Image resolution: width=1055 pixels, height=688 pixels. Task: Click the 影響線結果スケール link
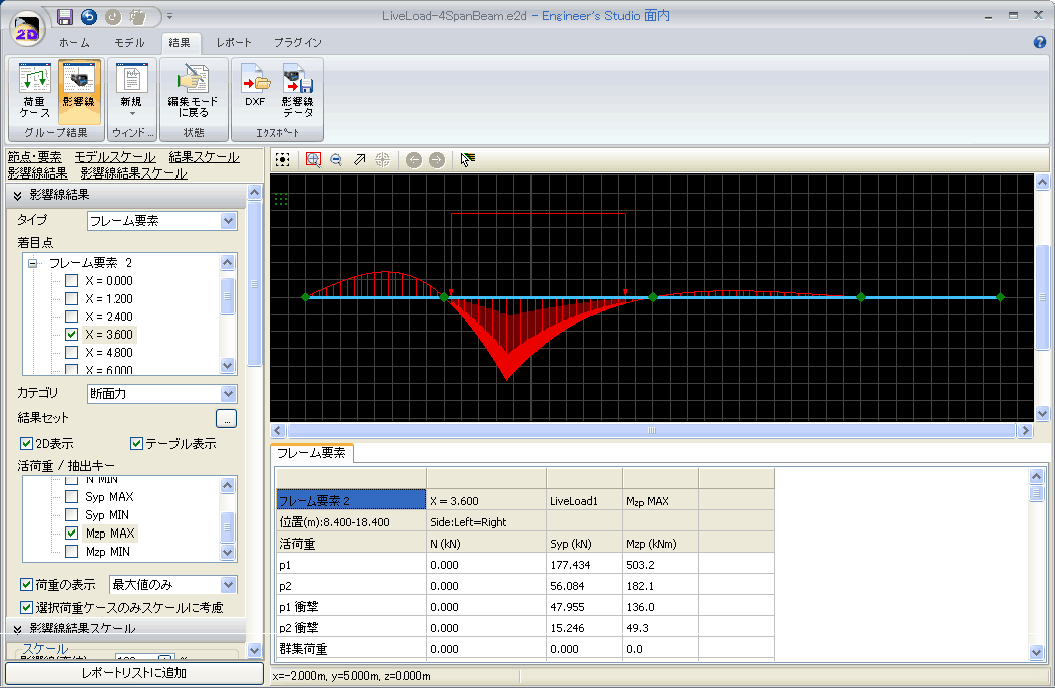coord(134,173)
